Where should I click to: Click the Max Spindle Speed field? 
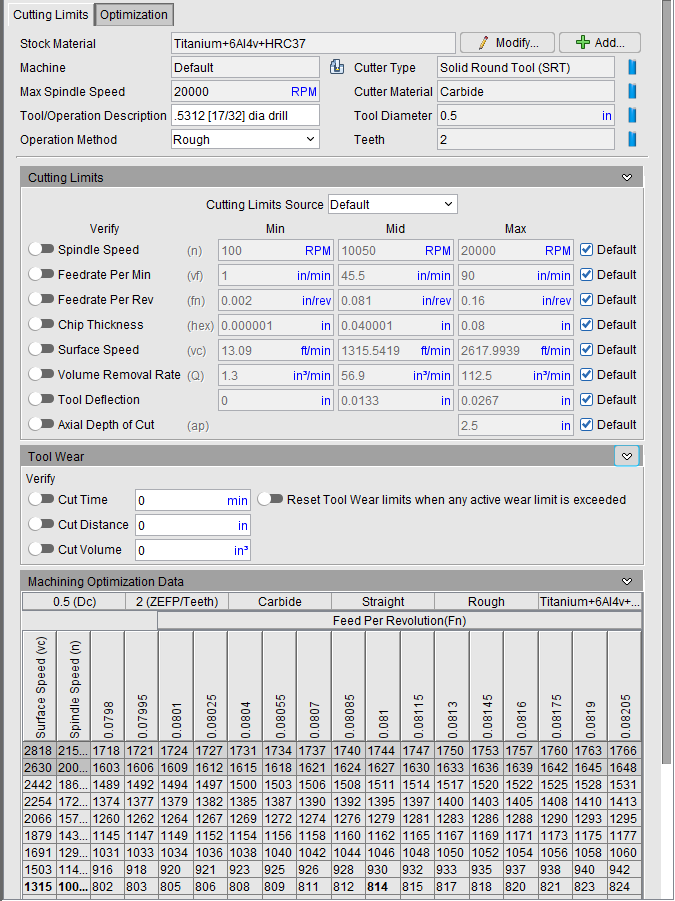click(245, 91)
